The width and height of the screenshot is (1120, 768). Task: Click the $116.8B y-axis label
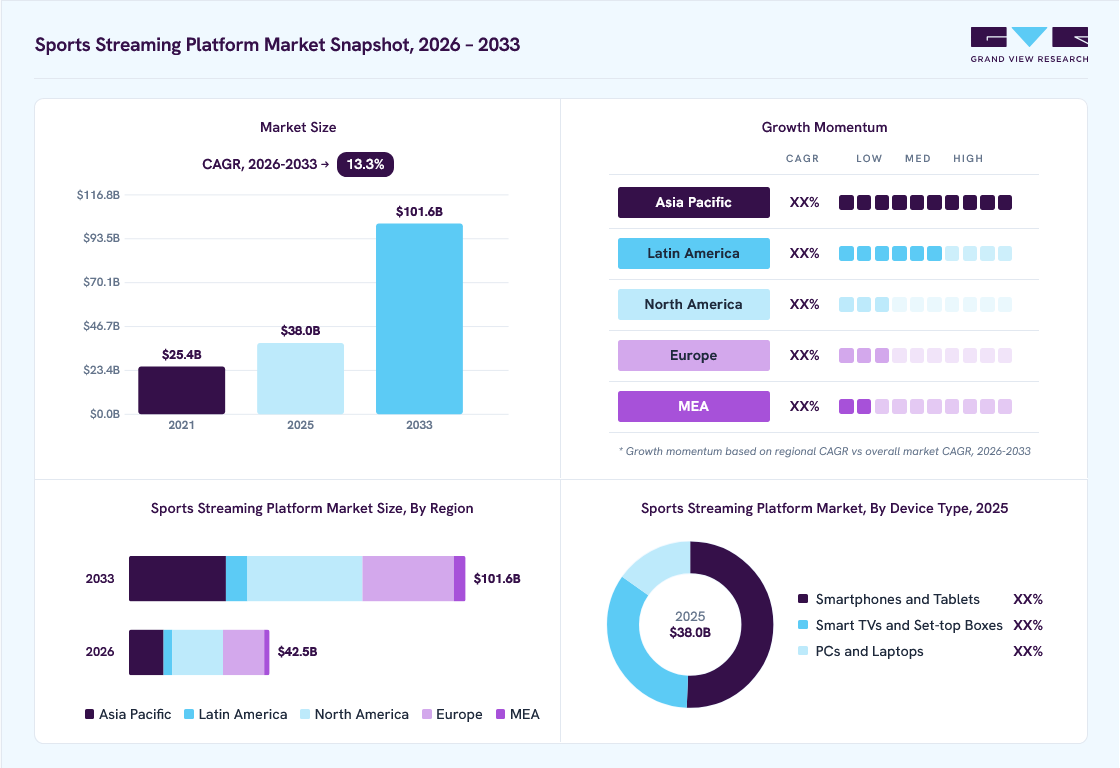(99, 195)
